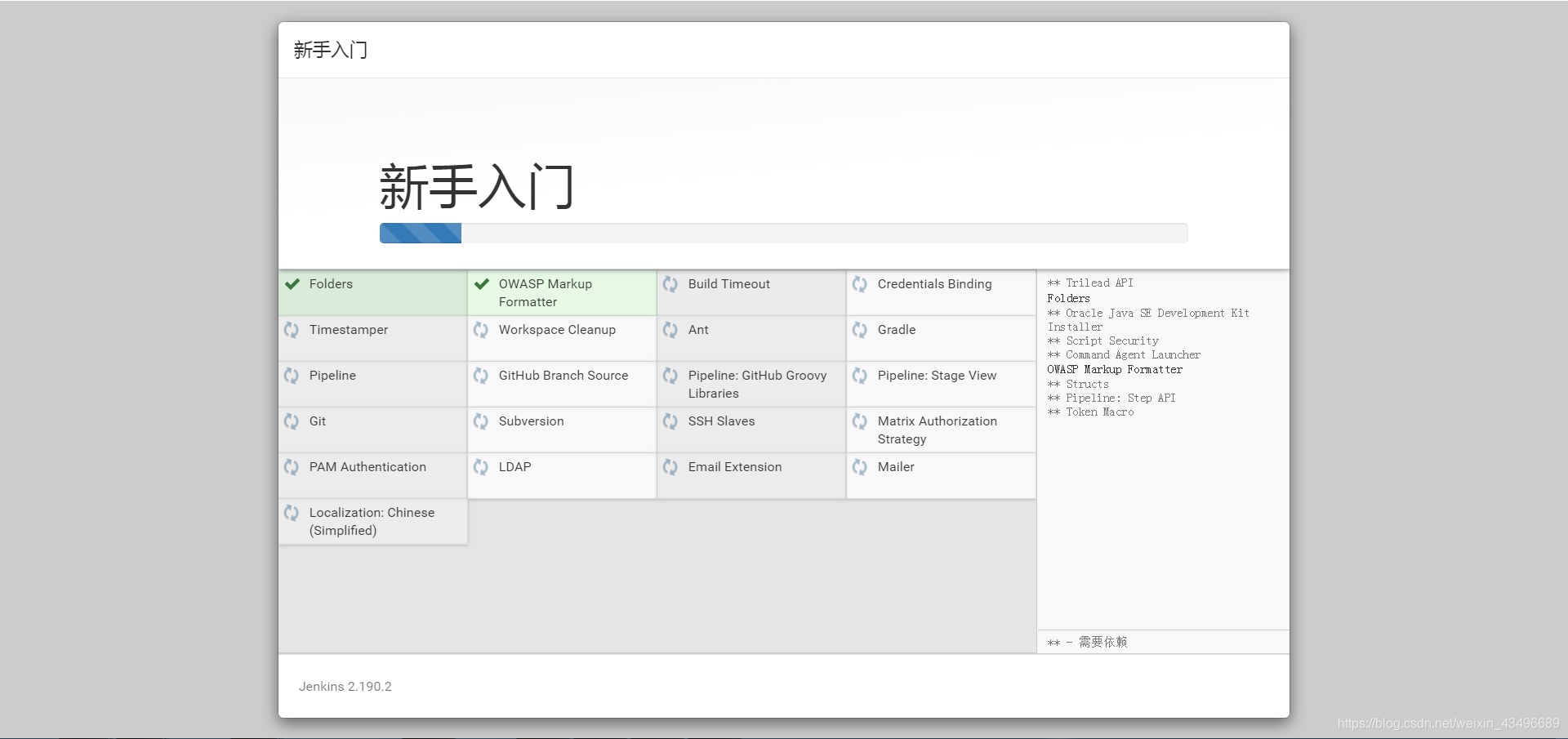Click the '** Pipeline: Step API' log line

1111,398
